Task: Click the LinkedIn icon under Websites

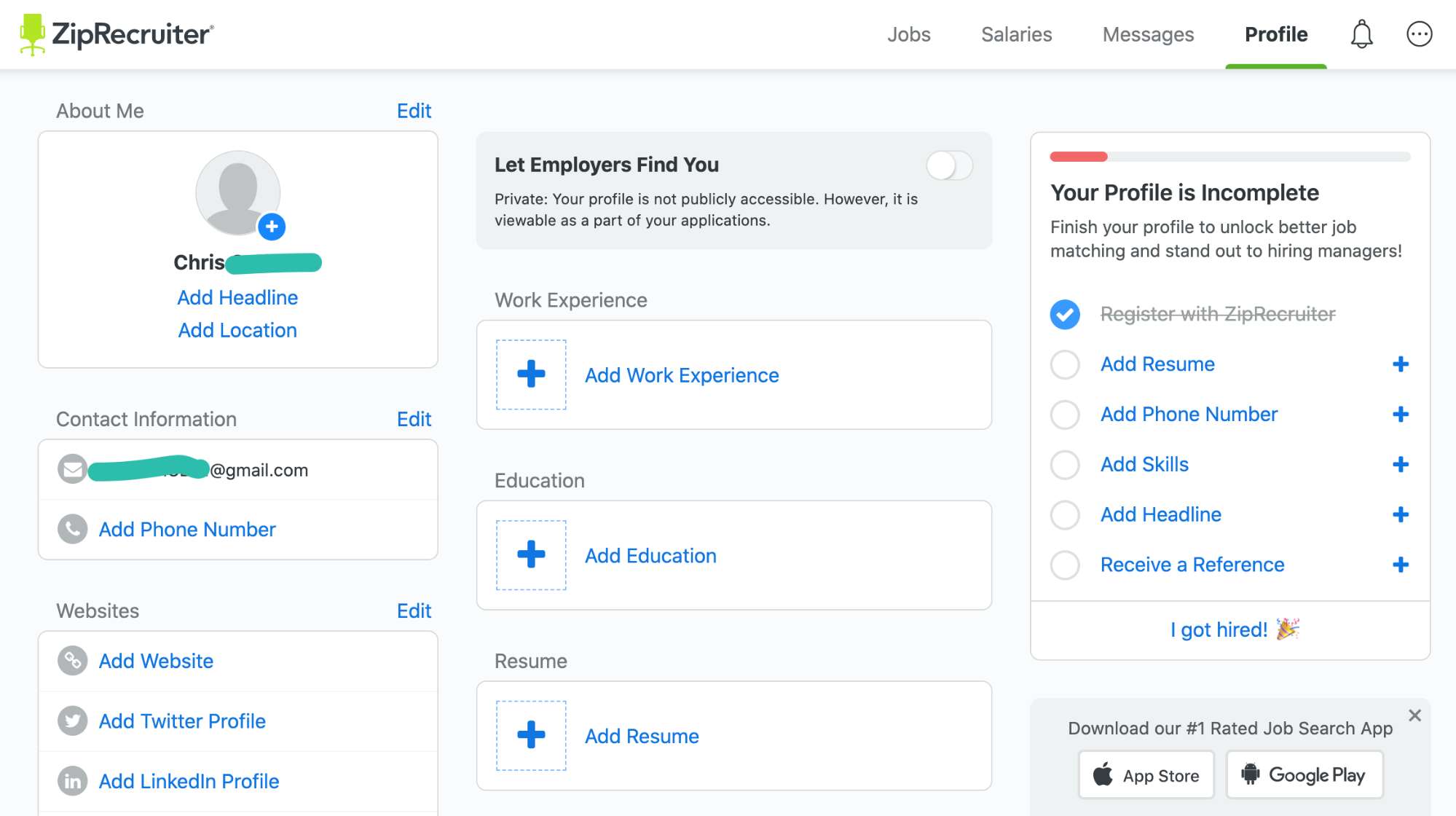Action: point(72,781)
